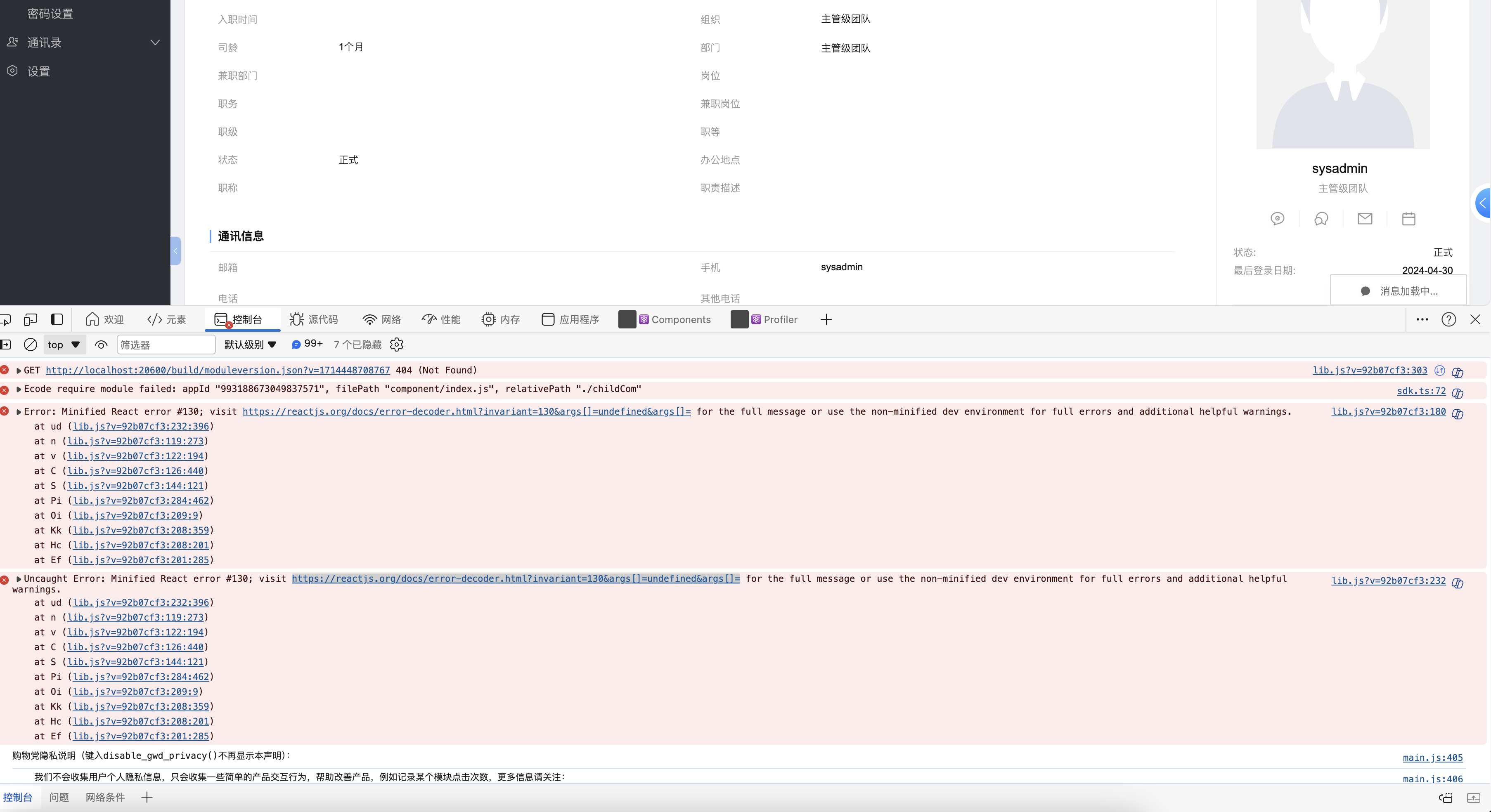
Task: Click the sysadmin avatar image
Action: click(1343, 74)
